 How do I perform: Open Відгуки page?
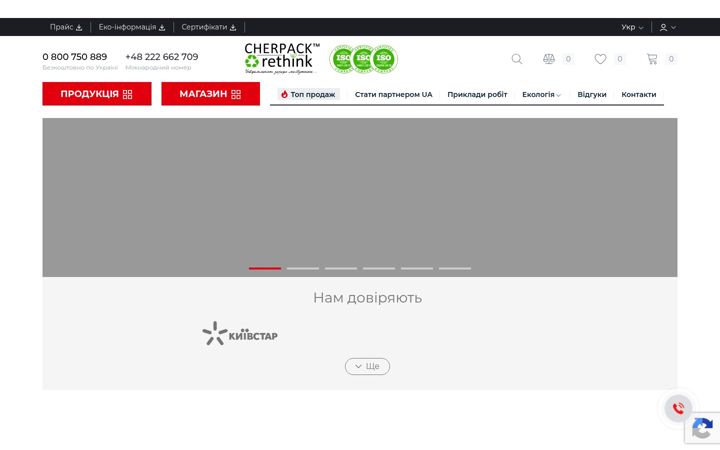(x=592, y=95)
